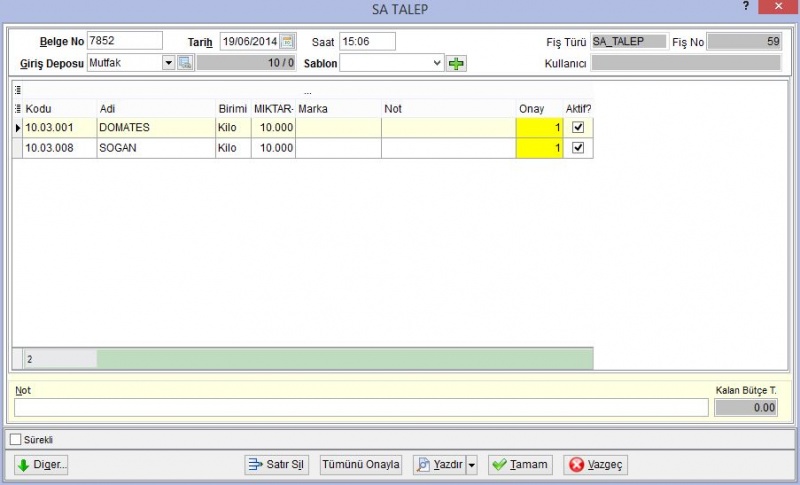The height and width of the screenshot is (485, 800).
Task: Select the yellow Onay cell for SOGAN
Action: pos(539,148)
